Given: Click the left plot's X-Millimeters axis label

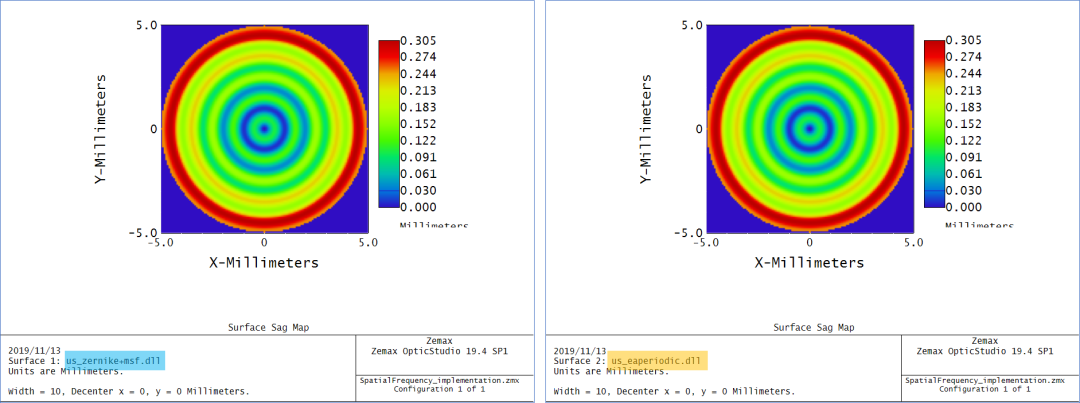Looking at the screenshot, I should [264, 263].
